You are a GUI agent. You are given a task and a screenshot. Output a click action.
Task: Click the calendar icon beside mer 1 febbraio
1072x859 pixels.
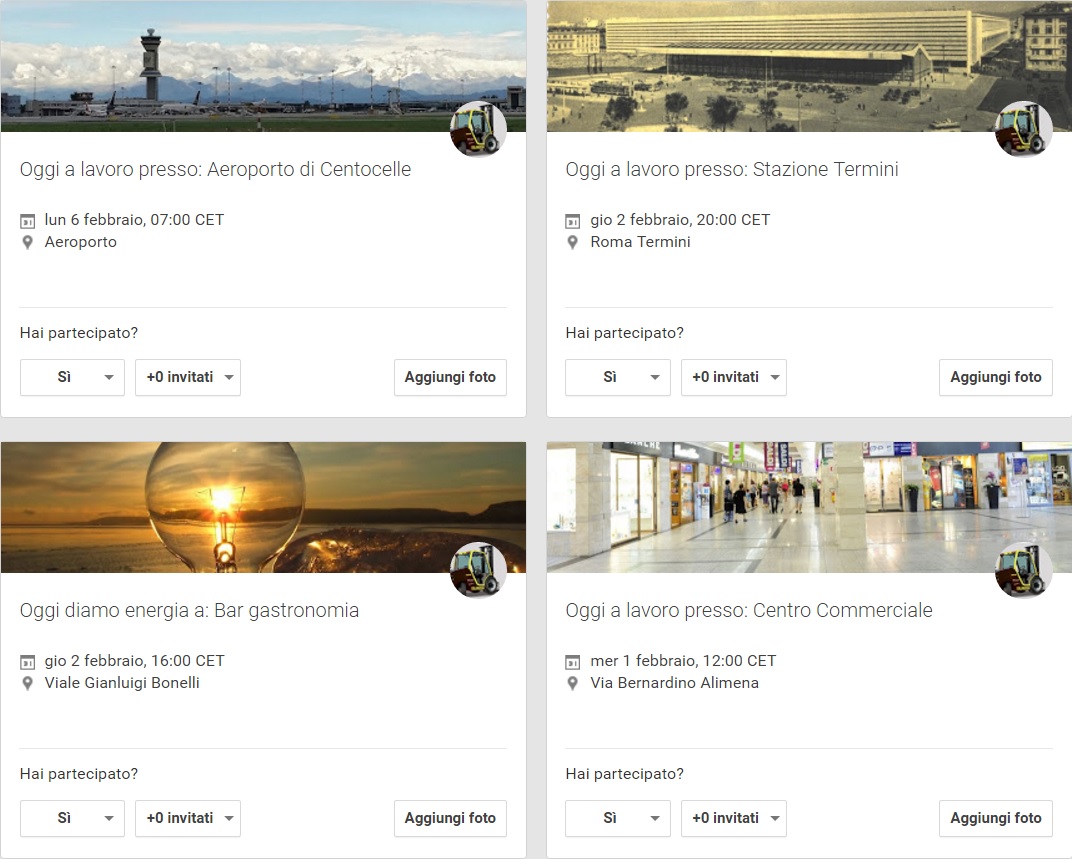coord(573,662)
